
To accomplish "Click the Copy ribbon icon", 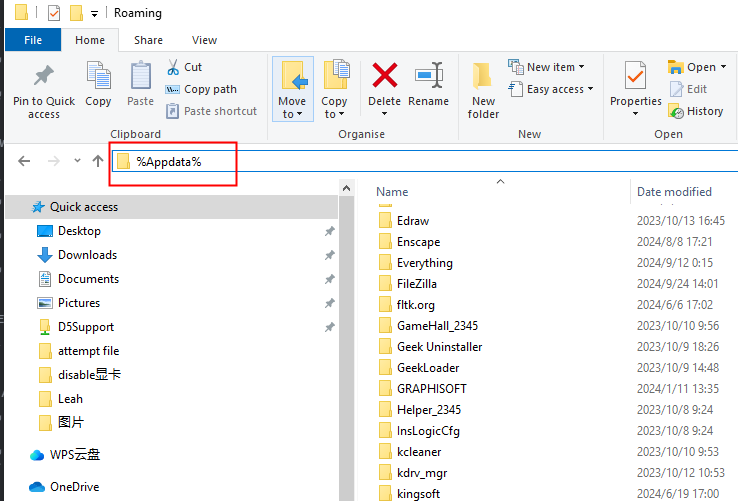I will (98, 75).
